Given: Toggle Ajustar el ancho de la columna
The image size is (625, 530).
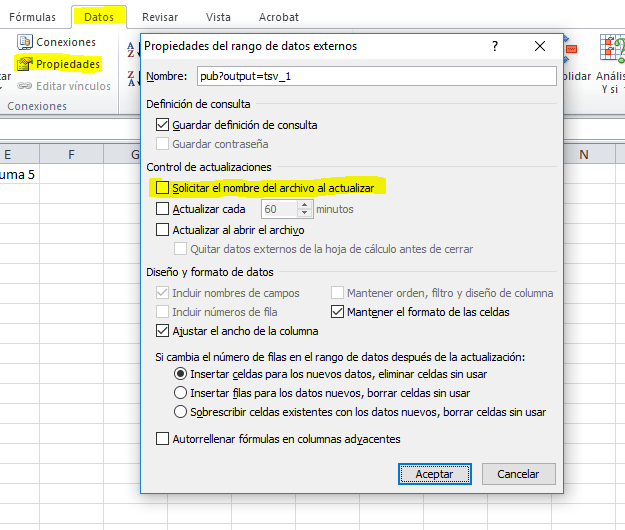Looking at the screenshot, I should (162, 331).
